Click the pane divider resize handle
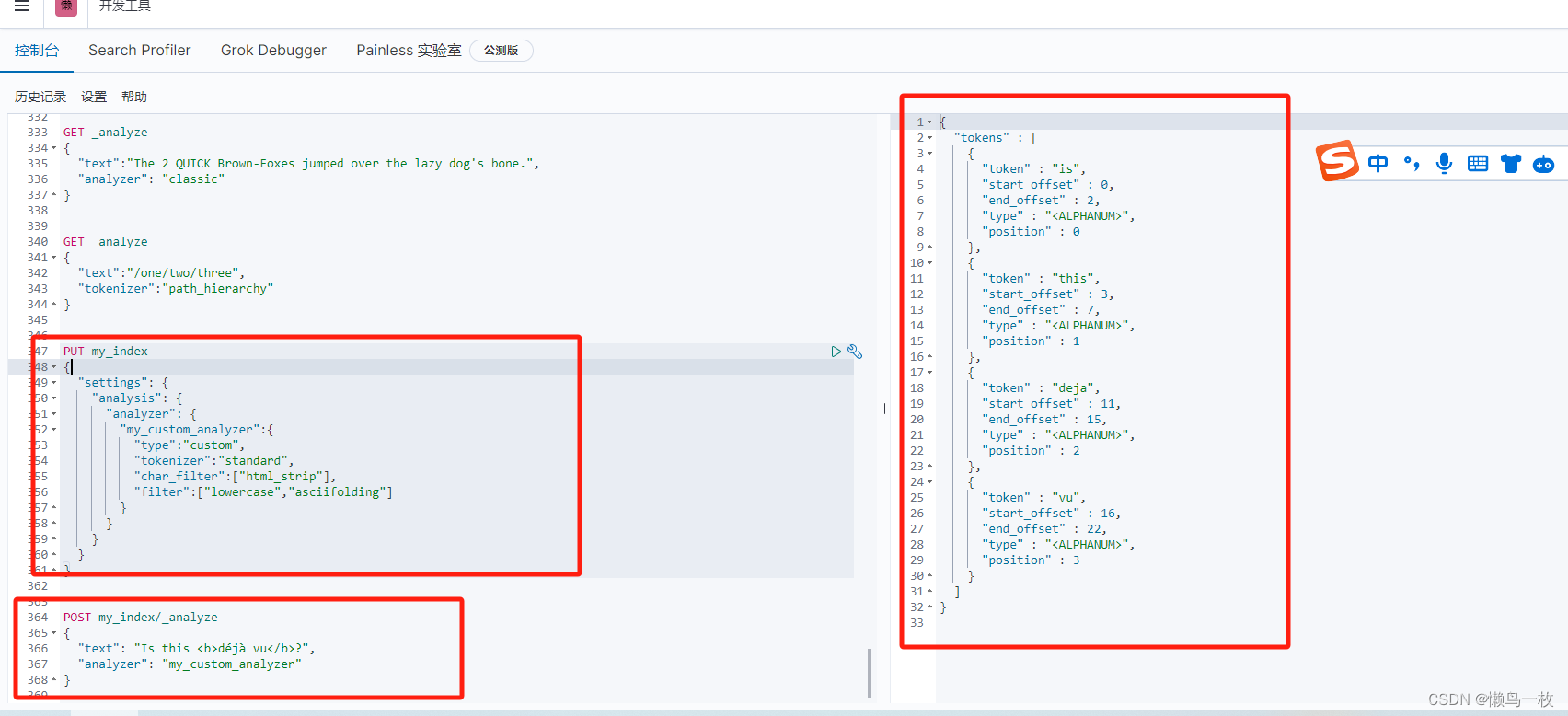The height and width of the screenshot is (716, 1568). [x=883, y=409]
